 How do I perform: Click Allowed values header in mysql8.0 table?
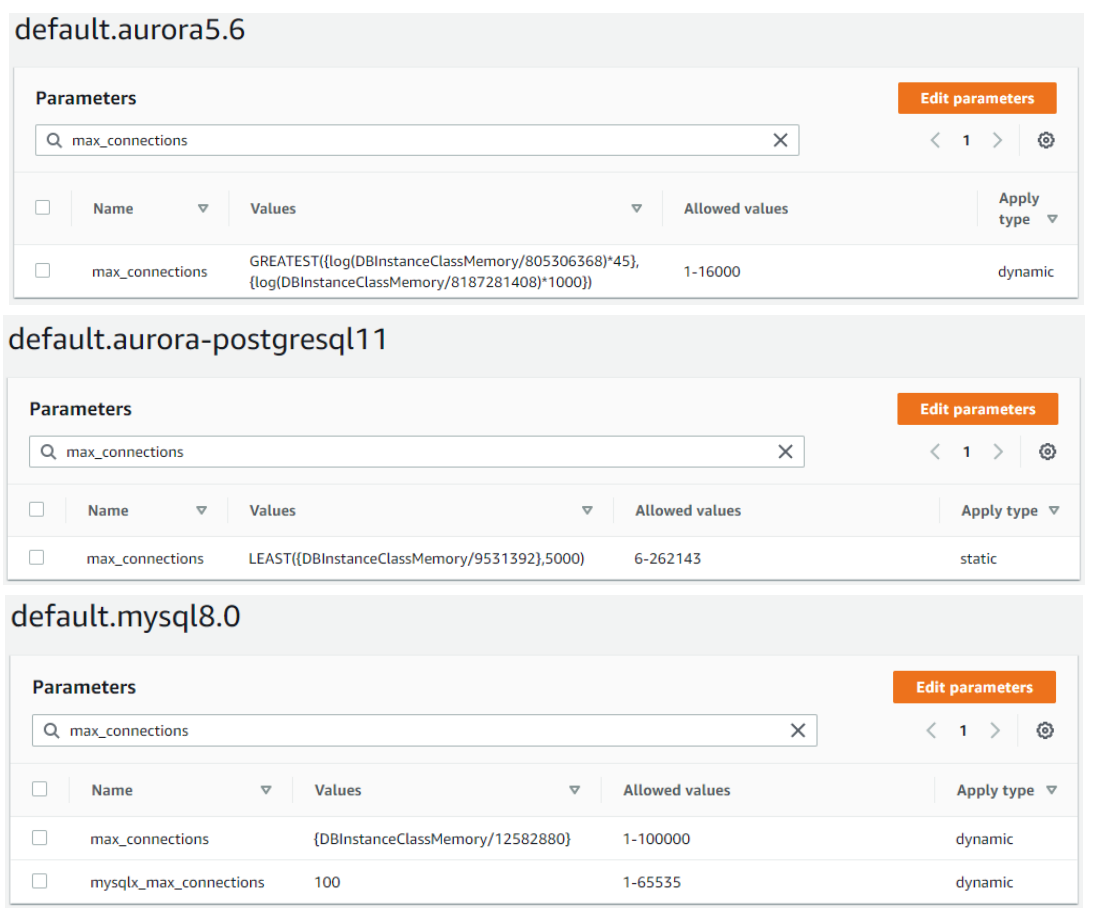tap(677, 790)
